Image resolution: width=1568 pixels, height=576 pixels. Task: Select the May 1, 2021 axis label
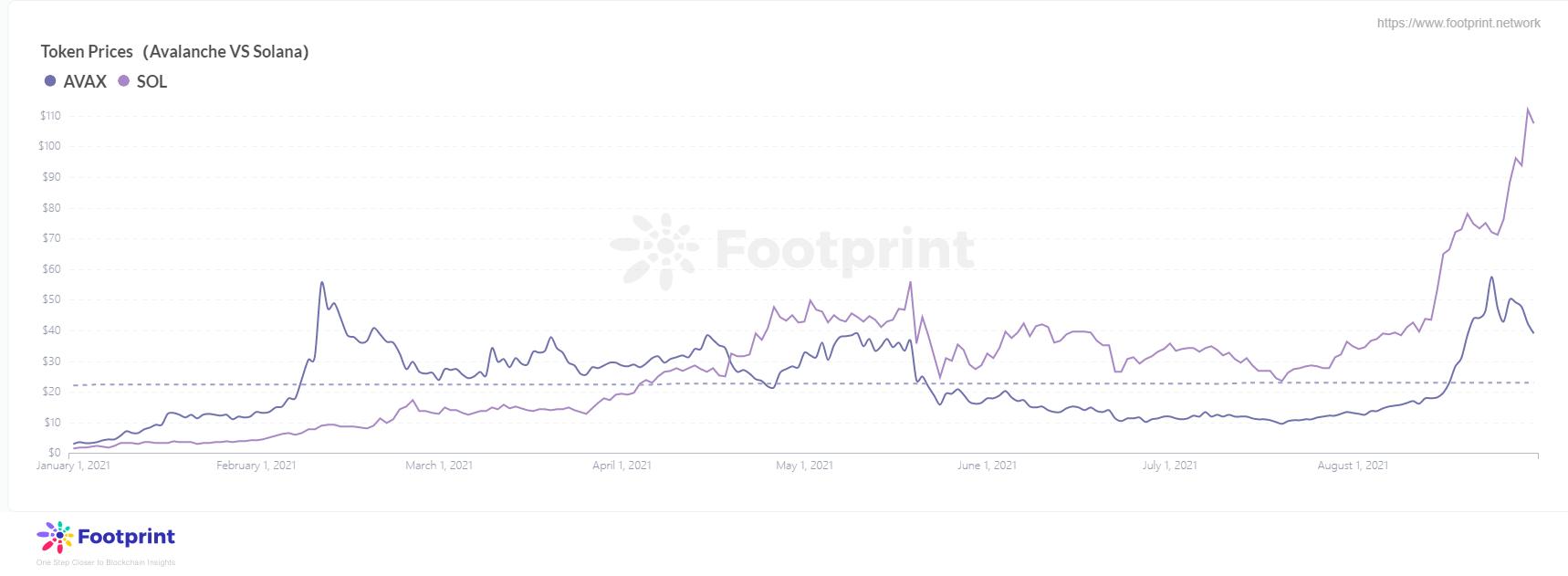point(804,466)
